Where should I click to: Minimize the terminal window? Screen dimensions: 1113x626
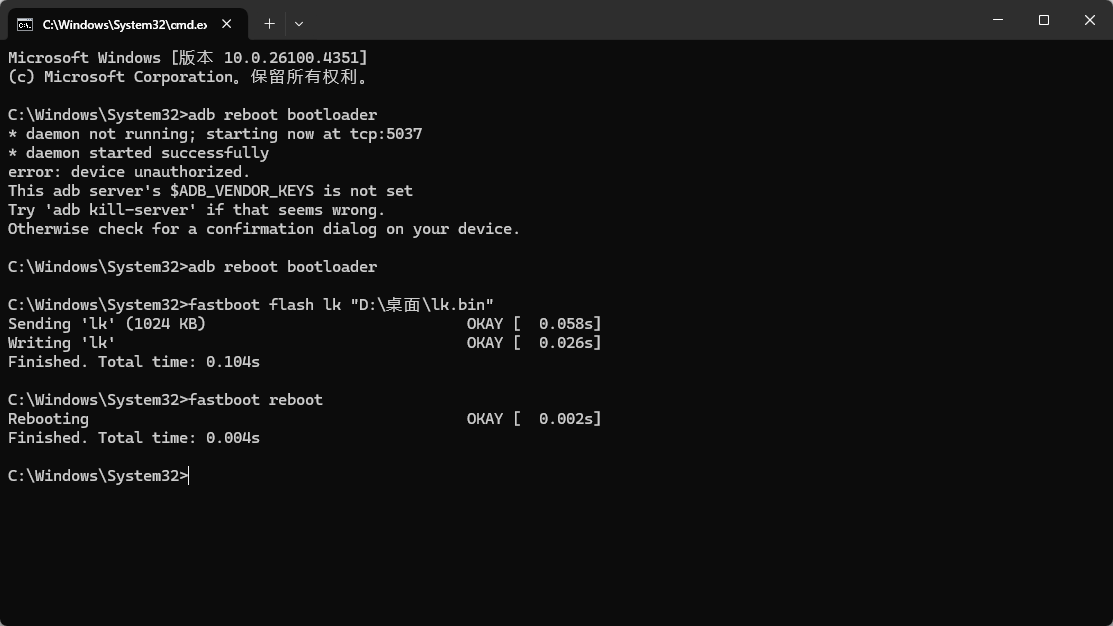pos(998,20)
